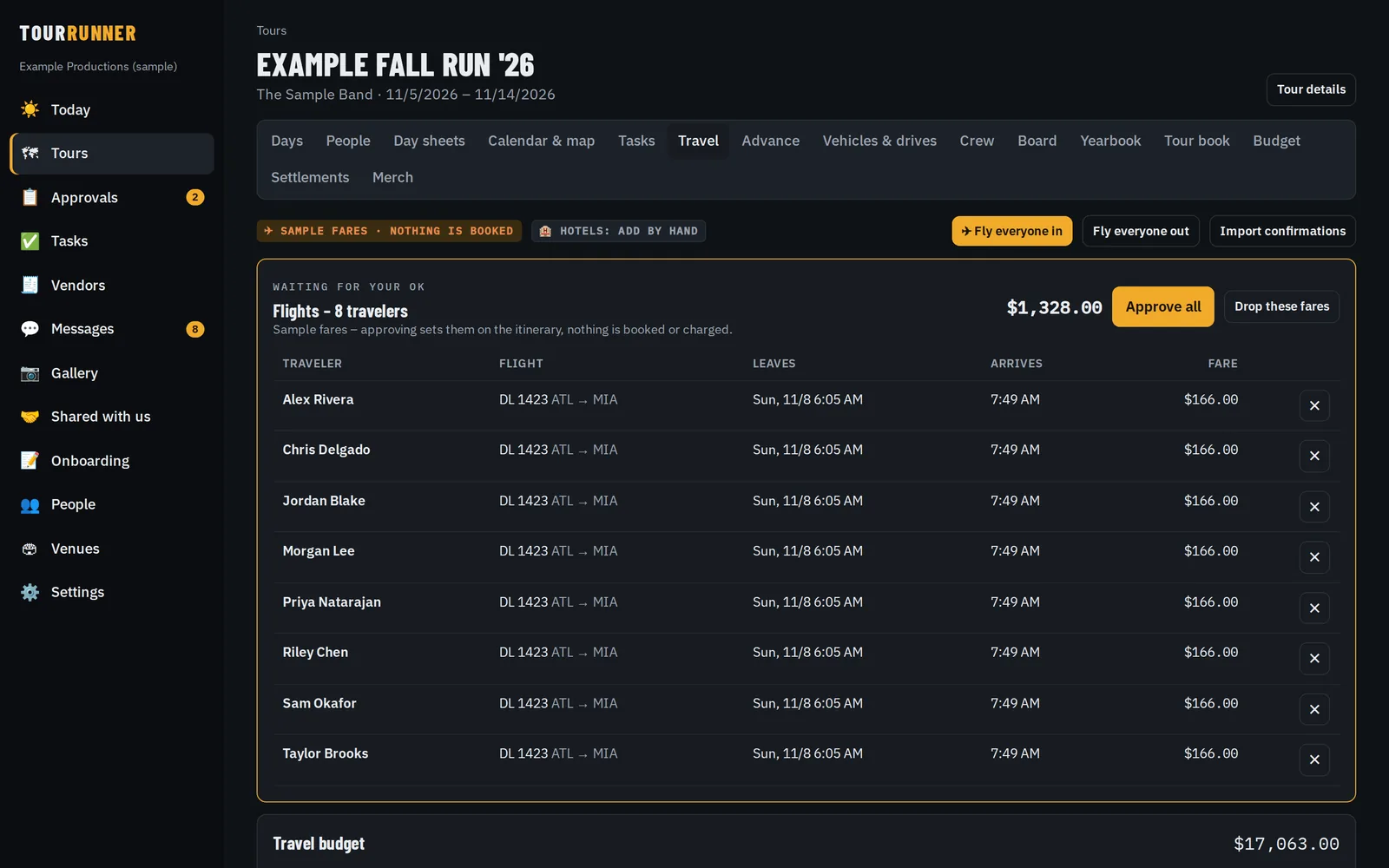This screenshot has height=868, width=1389.
Task: Click the Gallery camera icon
Action: point(30,373)
